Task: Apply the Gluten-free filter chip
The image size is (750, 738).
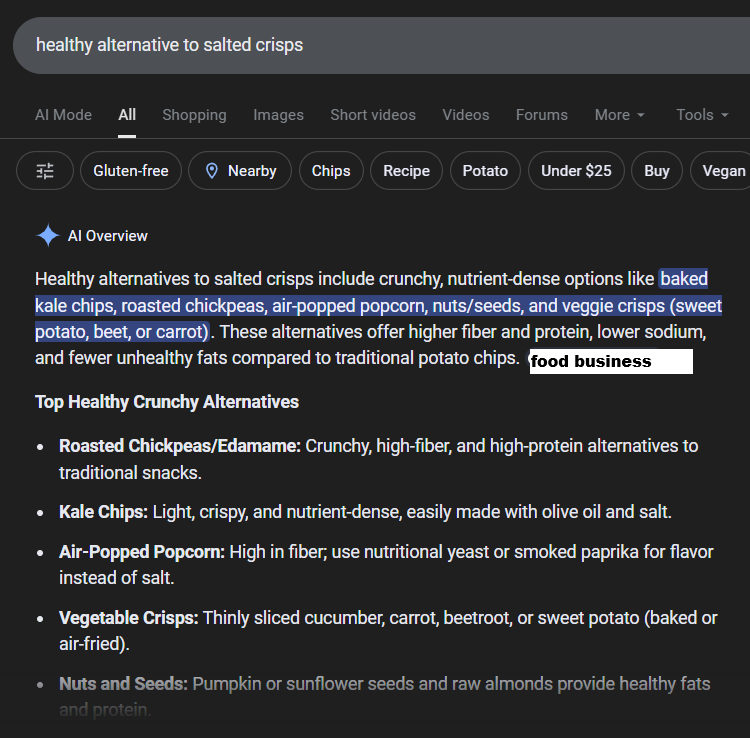Action: [x=131, y=171]
